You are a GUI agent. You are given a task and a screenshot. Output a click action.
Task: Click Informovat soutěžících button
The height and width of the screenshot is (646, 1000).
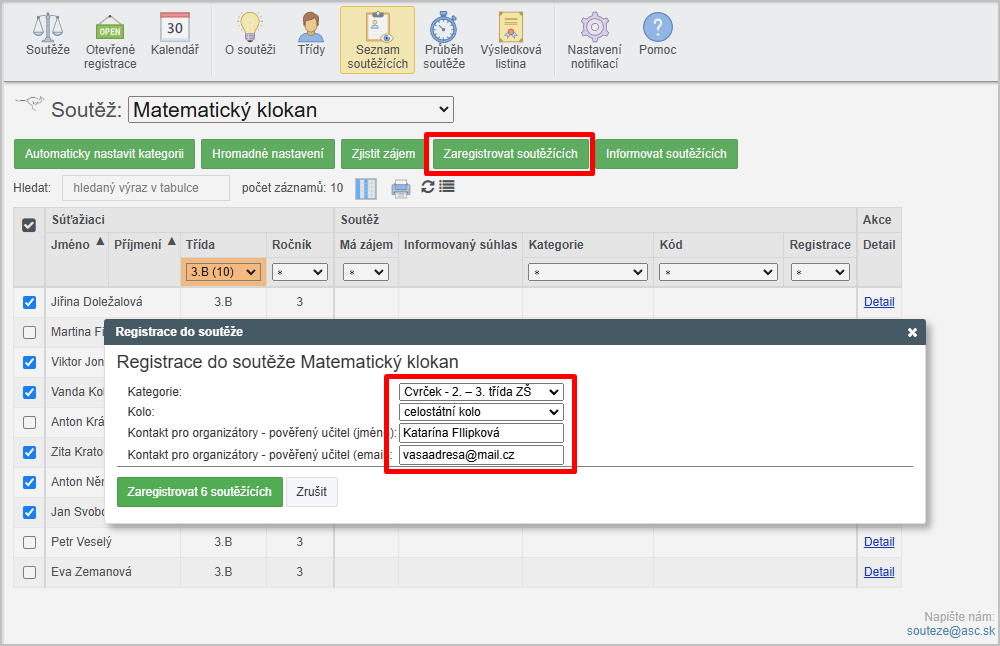[x=666, y=154]
